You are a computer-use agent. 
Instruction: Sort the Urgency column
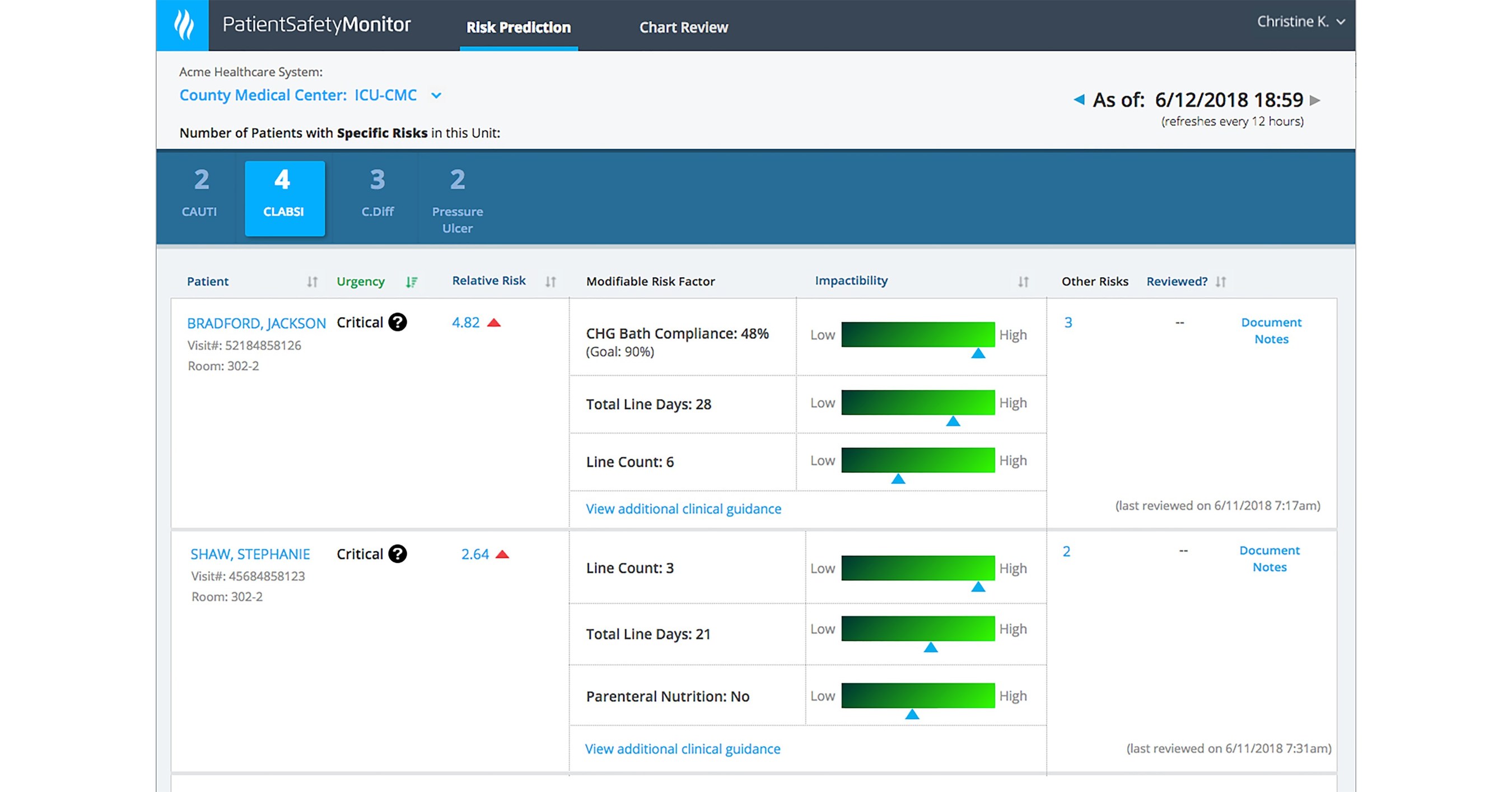(413, 282)
